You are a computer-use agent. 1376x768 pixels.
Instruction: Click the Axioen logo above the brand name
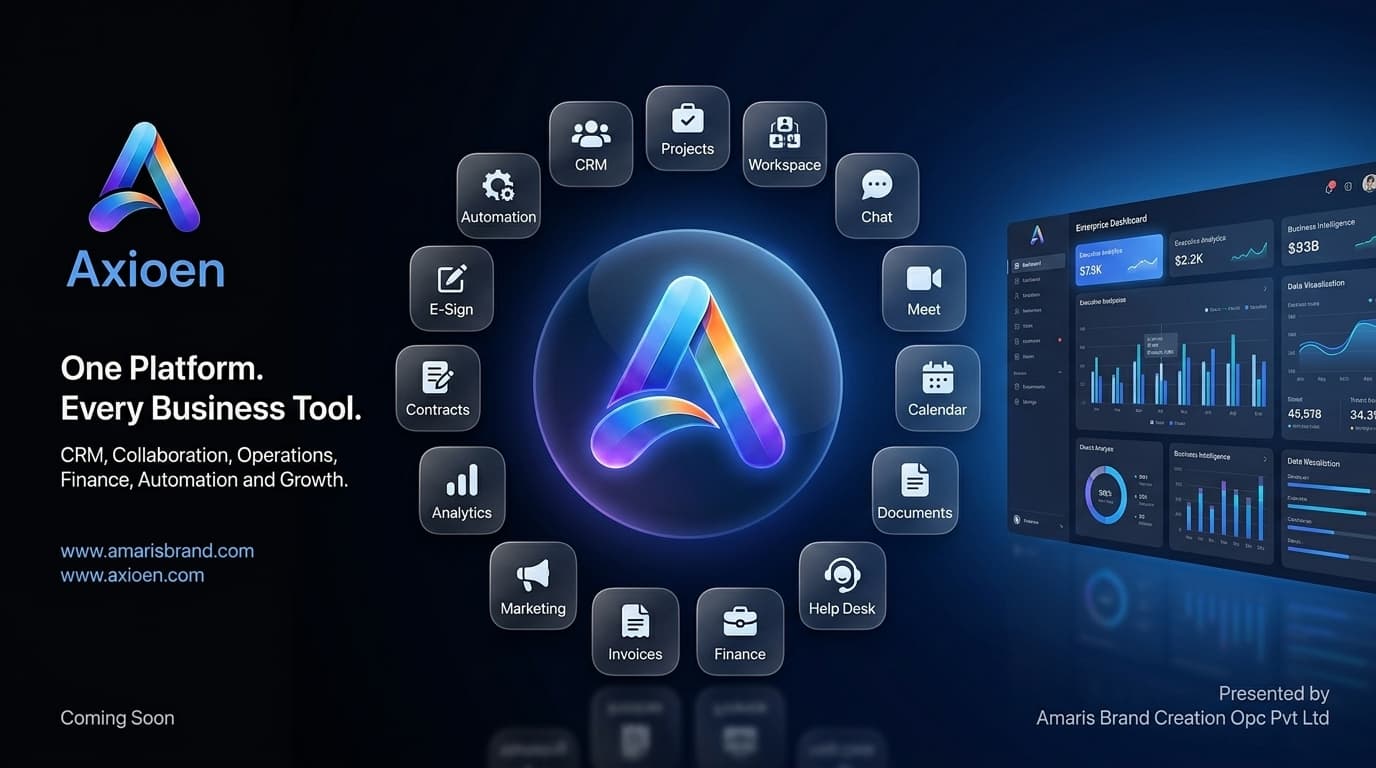click(x=144, y=178)
